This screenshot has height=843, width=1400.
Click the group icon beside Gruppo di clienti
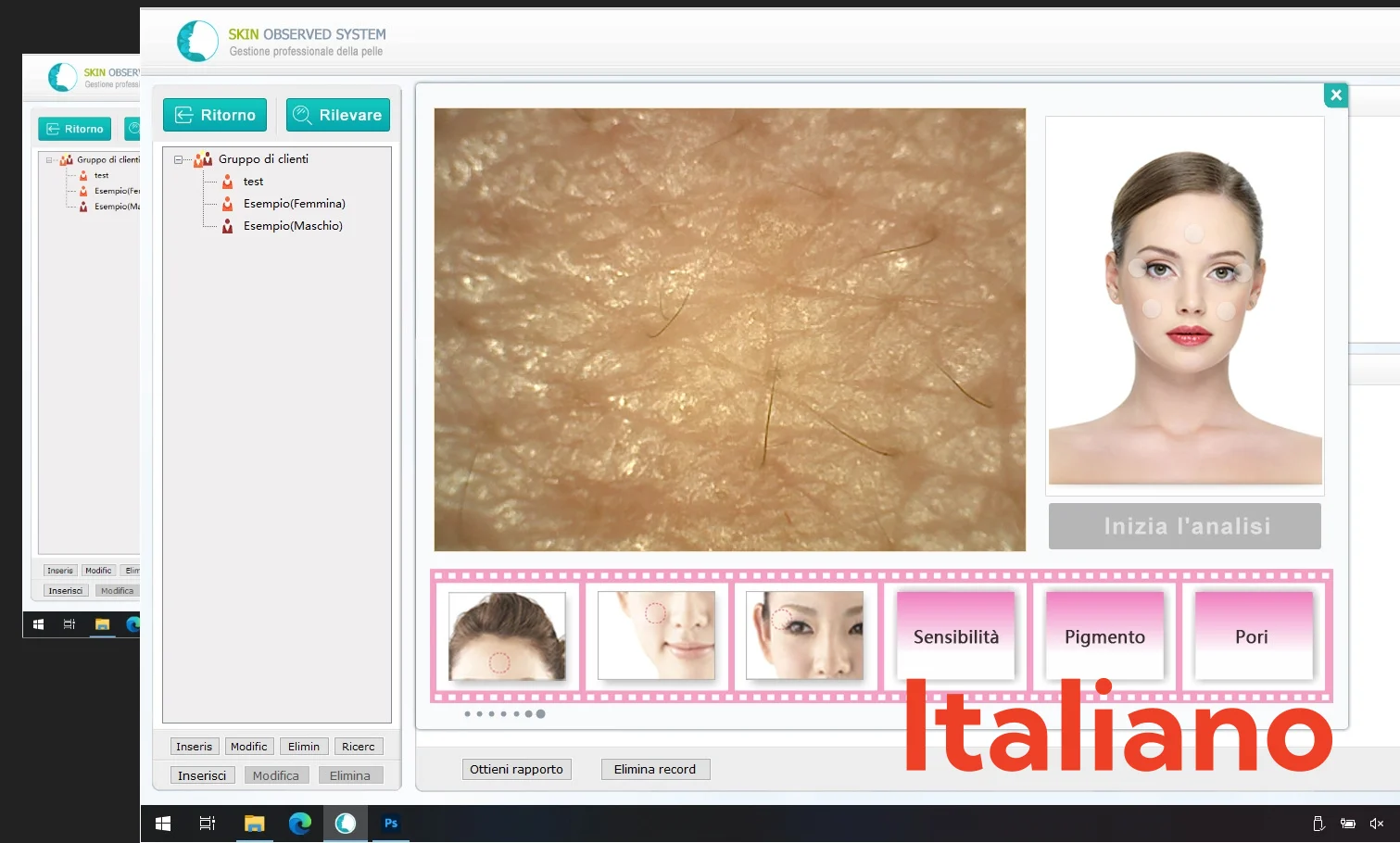tap(205, 158)
